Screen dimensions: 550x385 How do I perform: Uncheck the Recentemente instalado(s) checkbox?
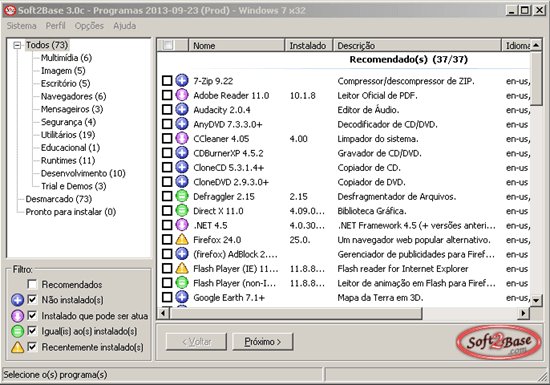(32, 347)
